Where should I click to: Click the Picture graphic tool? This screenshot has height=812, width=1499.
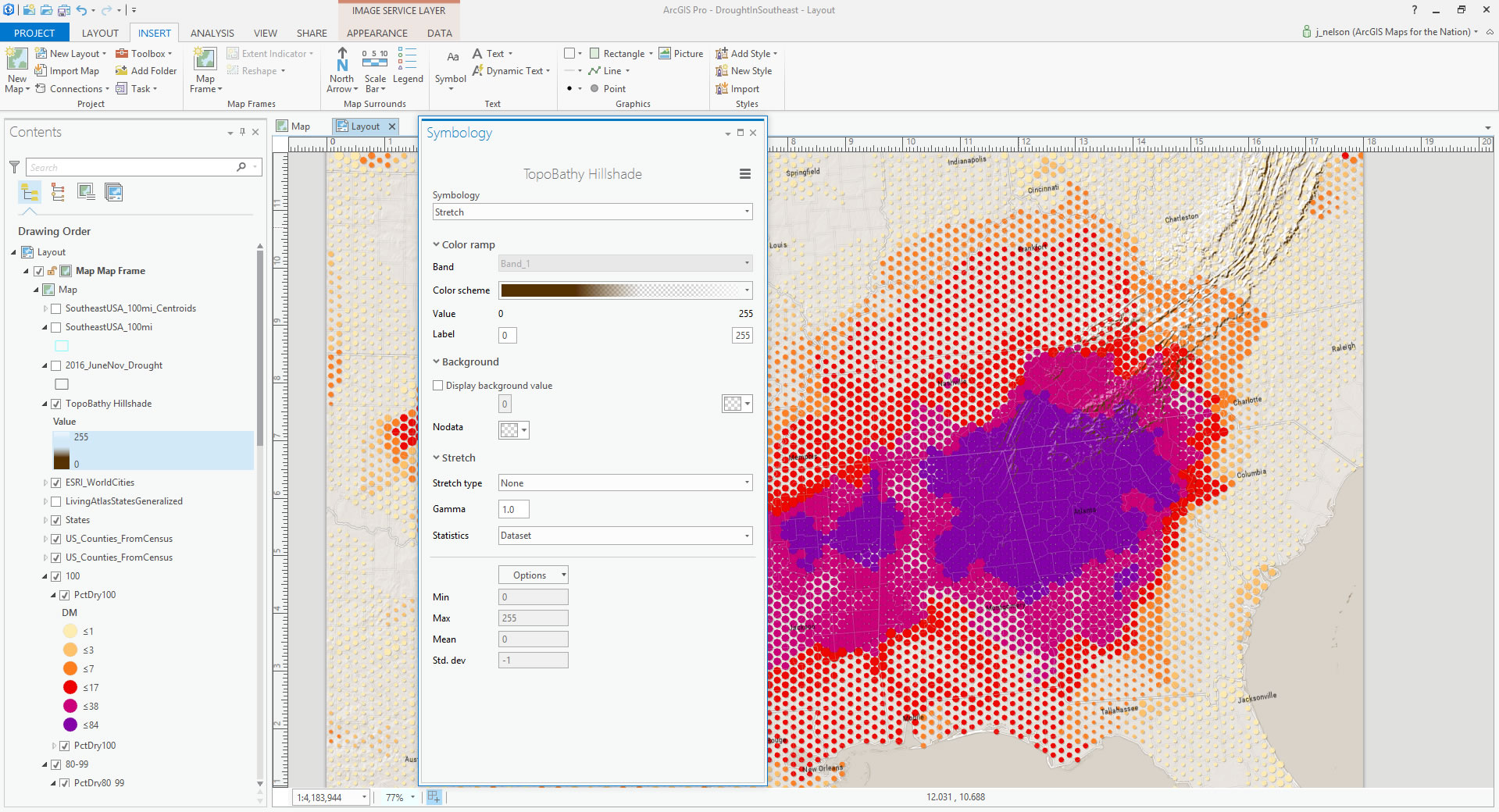coord(680,54)
